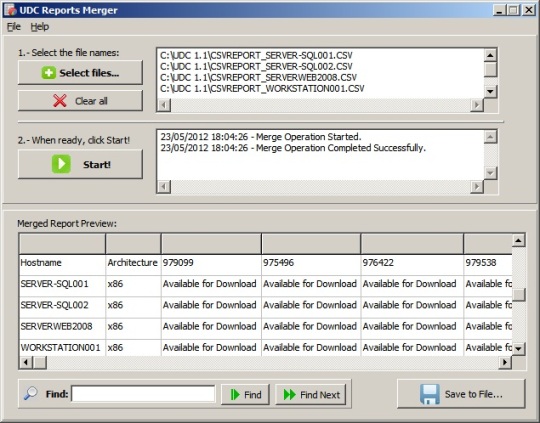Viewport: 540px width, 423px height.
Task: Click the Start! button
Action: click(x=80, y=164)
